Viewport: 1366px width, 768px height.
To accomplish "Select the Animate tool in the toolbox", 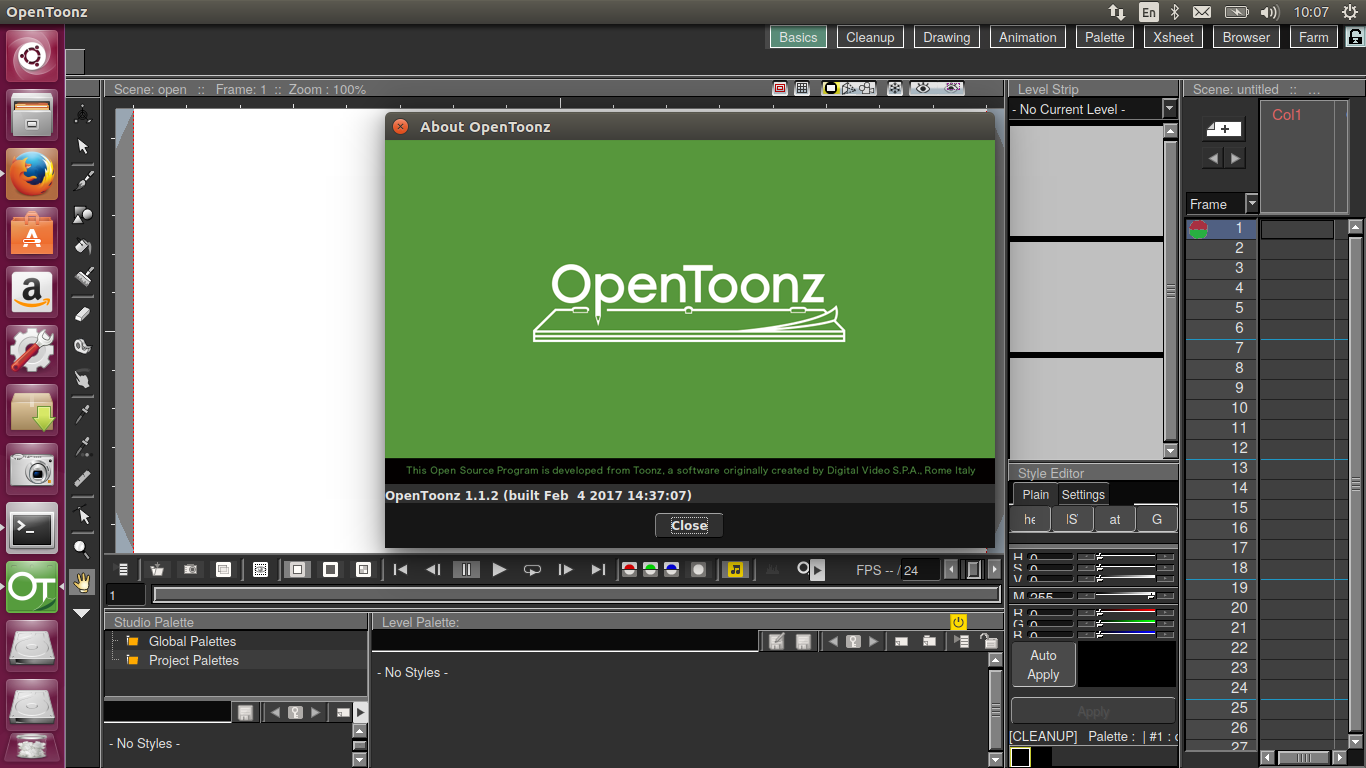I will tap(83, 114).
